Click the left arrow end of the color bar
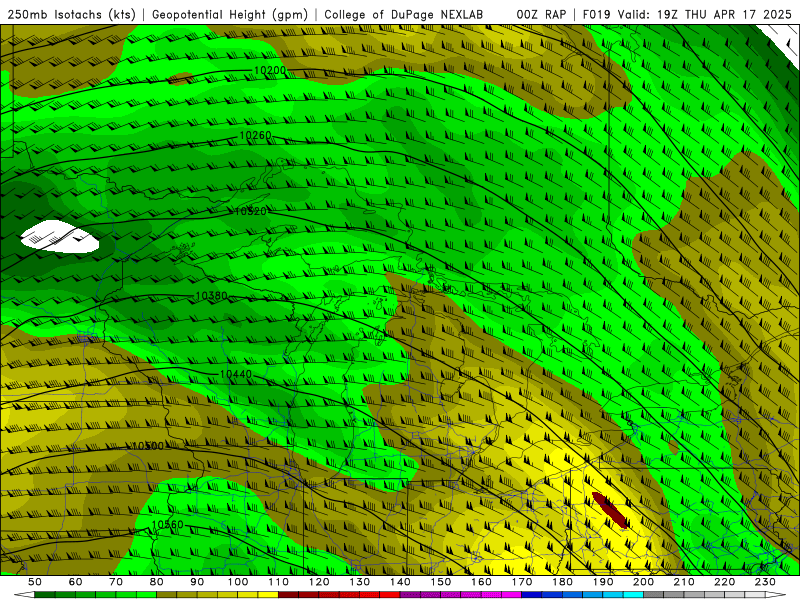Screen dimensions: 800x600 24,594
